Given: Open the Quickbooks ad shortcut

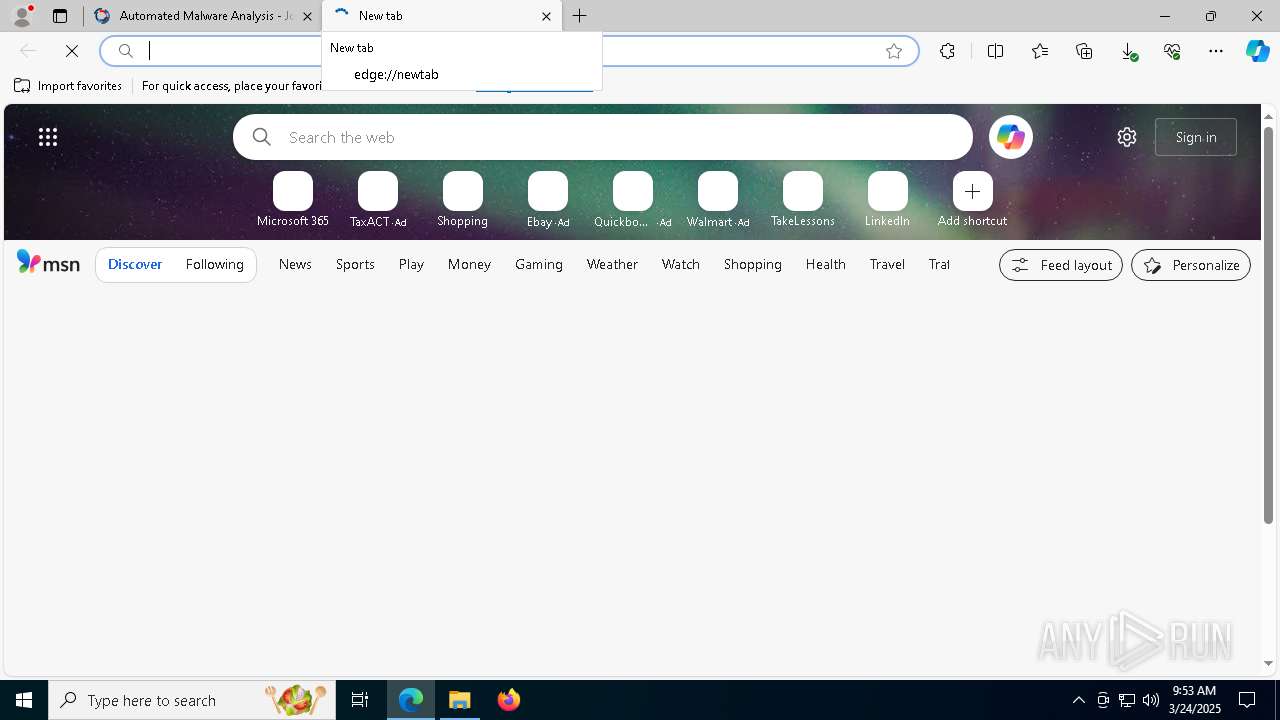Looking at the screenshot, I should click(633, 200).
